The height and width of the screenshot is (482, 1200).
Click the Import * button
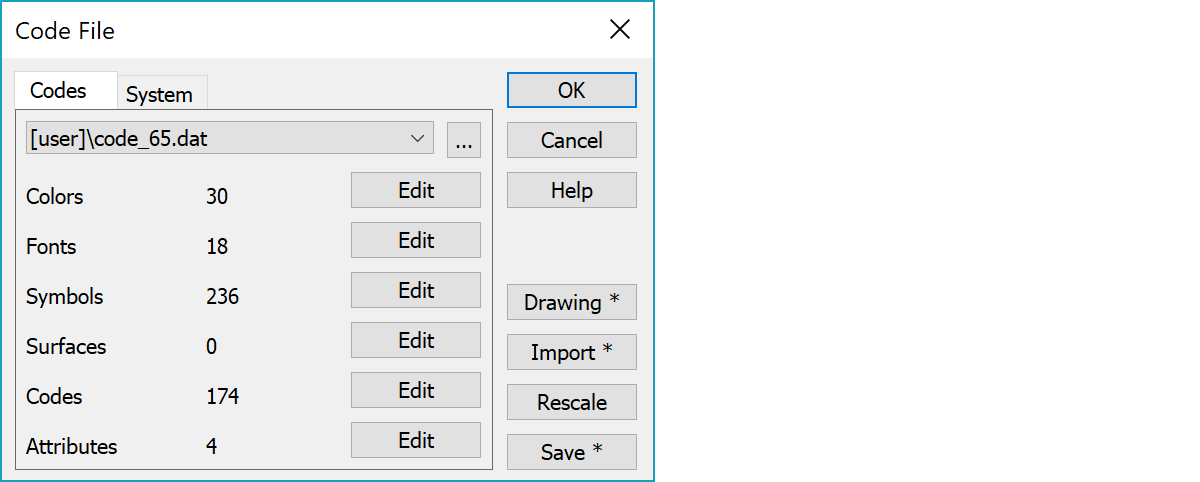[x=571, y=352]
